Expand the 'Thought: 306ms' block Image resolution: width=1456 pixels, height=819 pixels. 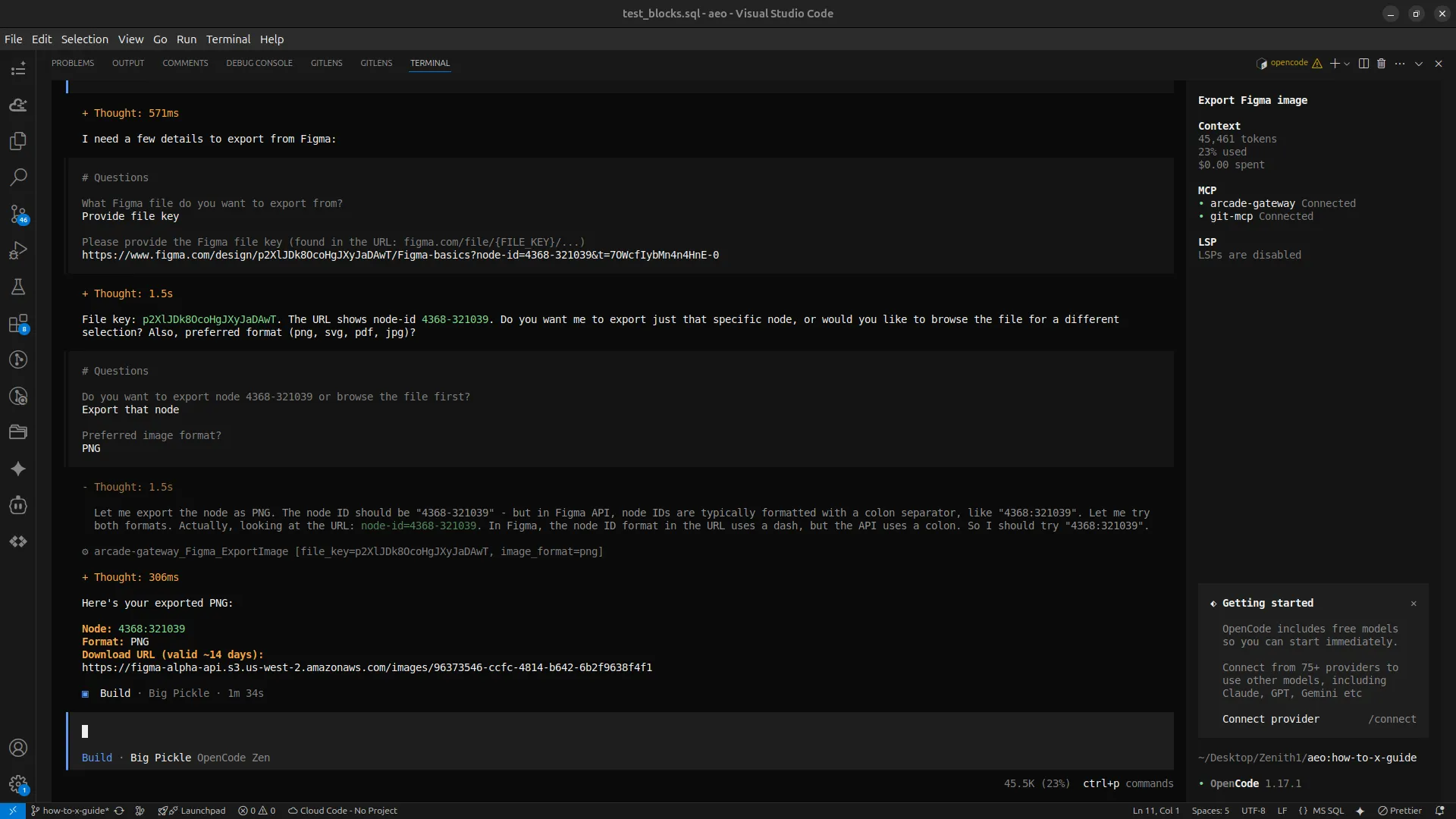click(130, 577)
